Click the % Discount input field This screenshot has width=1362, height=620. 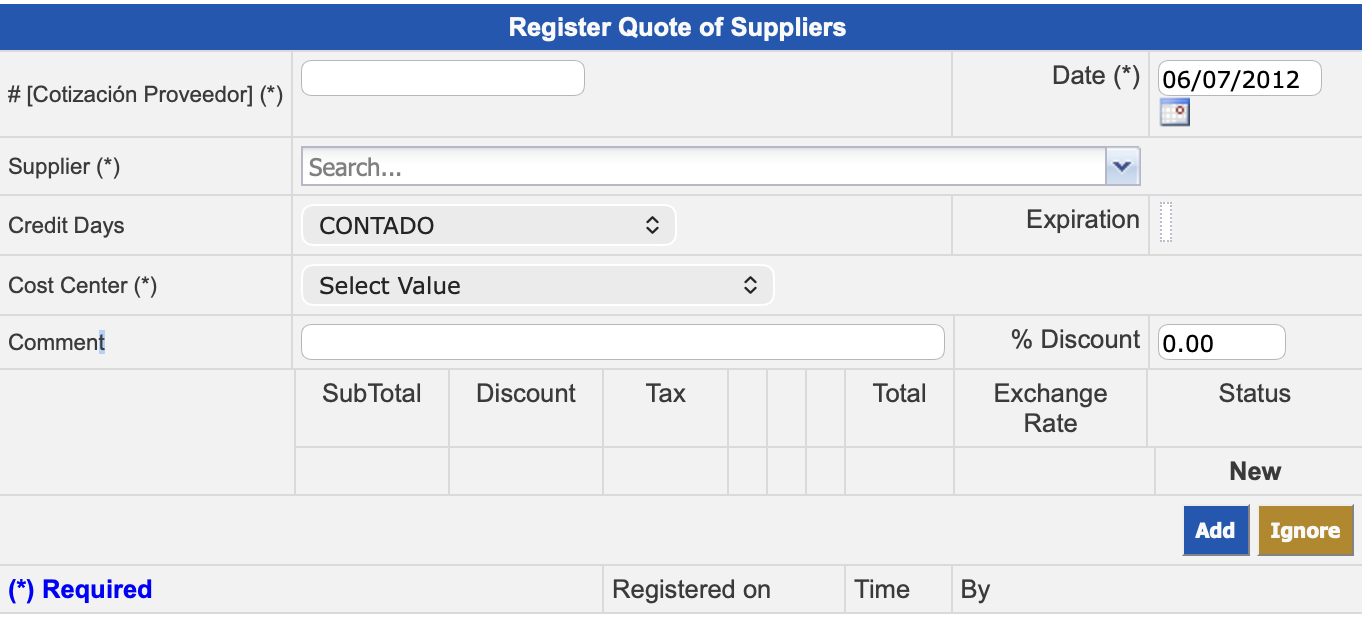click(1220, 343)
